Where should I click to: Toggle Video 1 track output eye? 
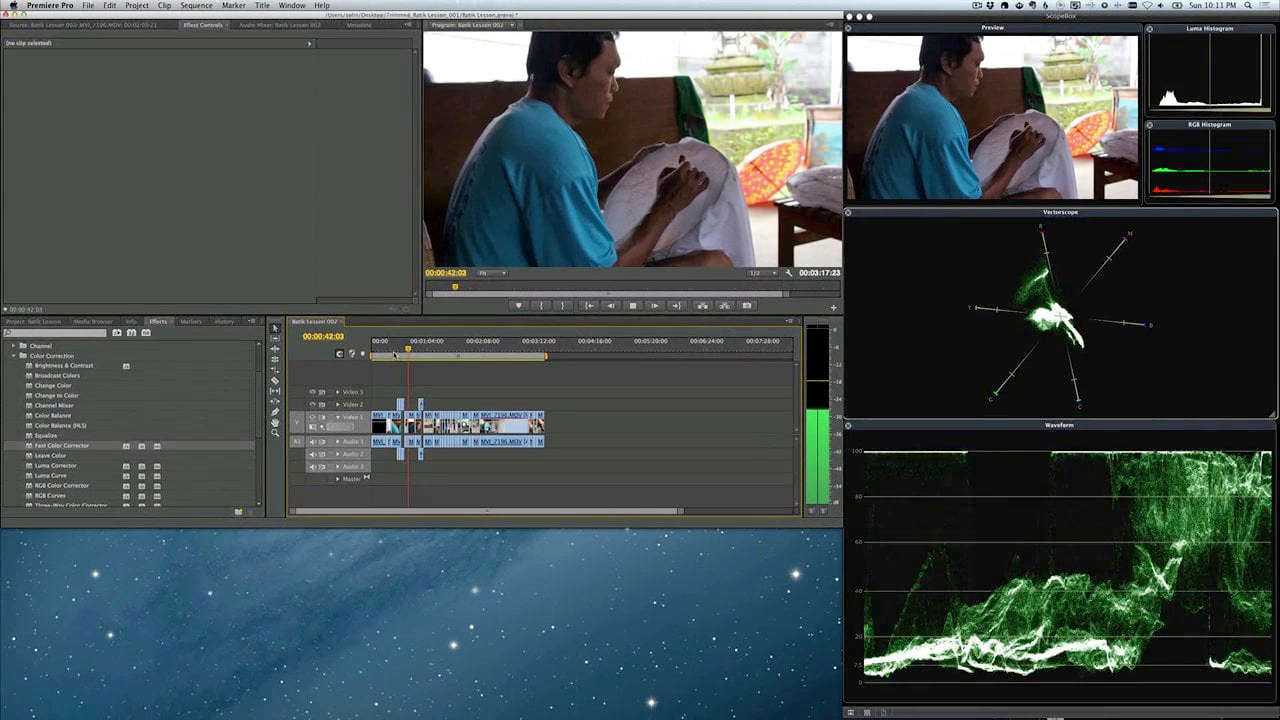tap(312, 417)
